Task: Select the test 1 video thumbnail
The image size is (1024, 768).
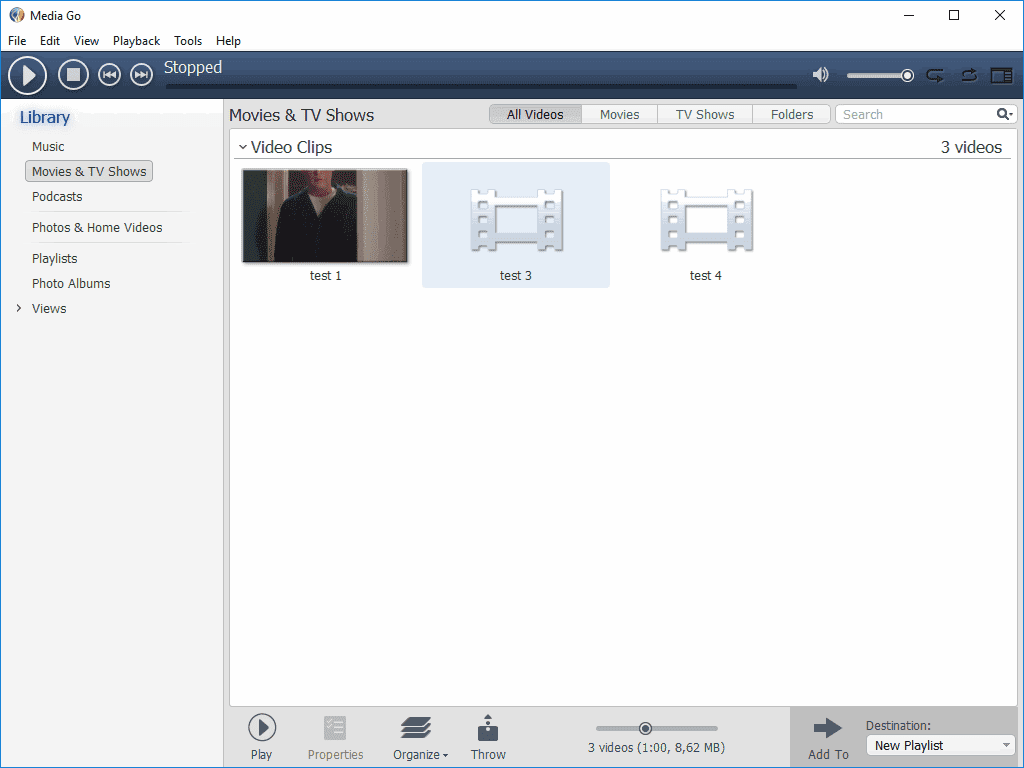Action: pyautogui.click(x=325, y=216)
